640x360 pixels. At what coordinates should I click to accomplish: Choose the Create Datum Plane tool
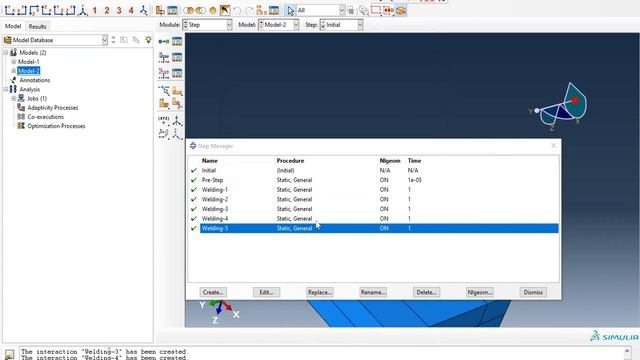coord(164,134)
